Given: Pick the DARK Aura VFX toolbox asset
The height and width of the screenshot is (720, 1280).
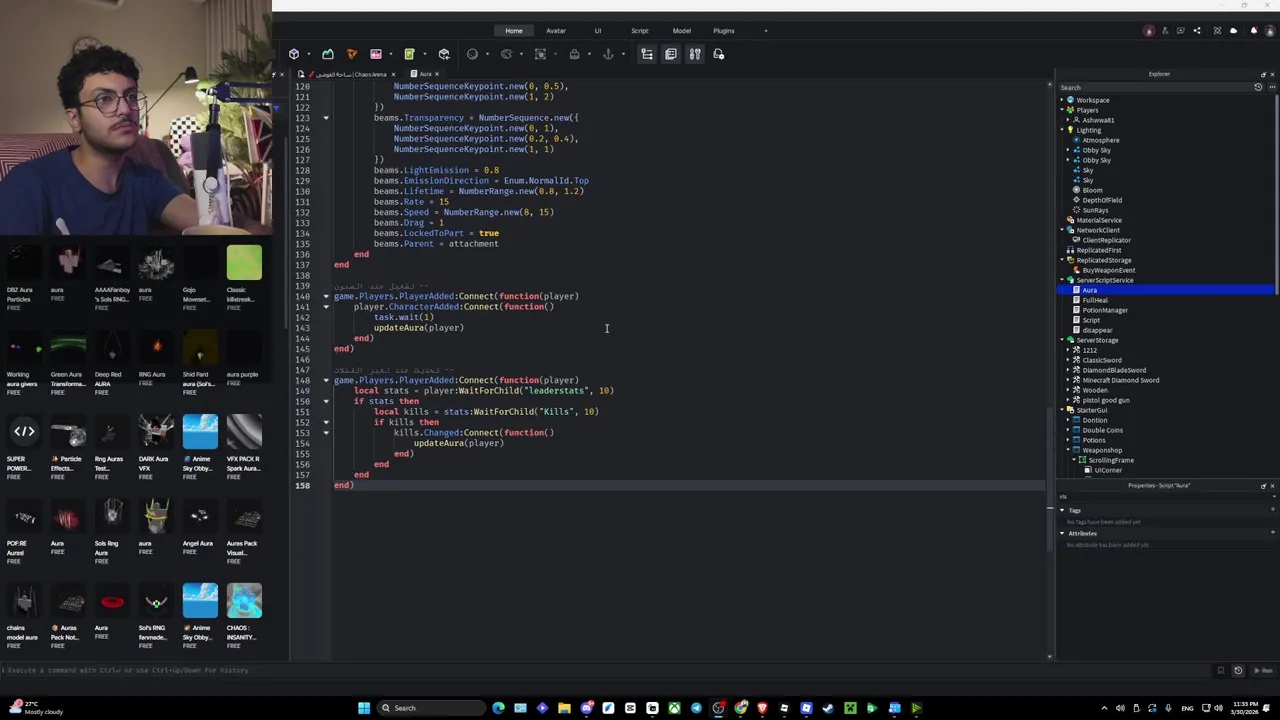Looking at the screenshot, I should click(x=156, y=447).
